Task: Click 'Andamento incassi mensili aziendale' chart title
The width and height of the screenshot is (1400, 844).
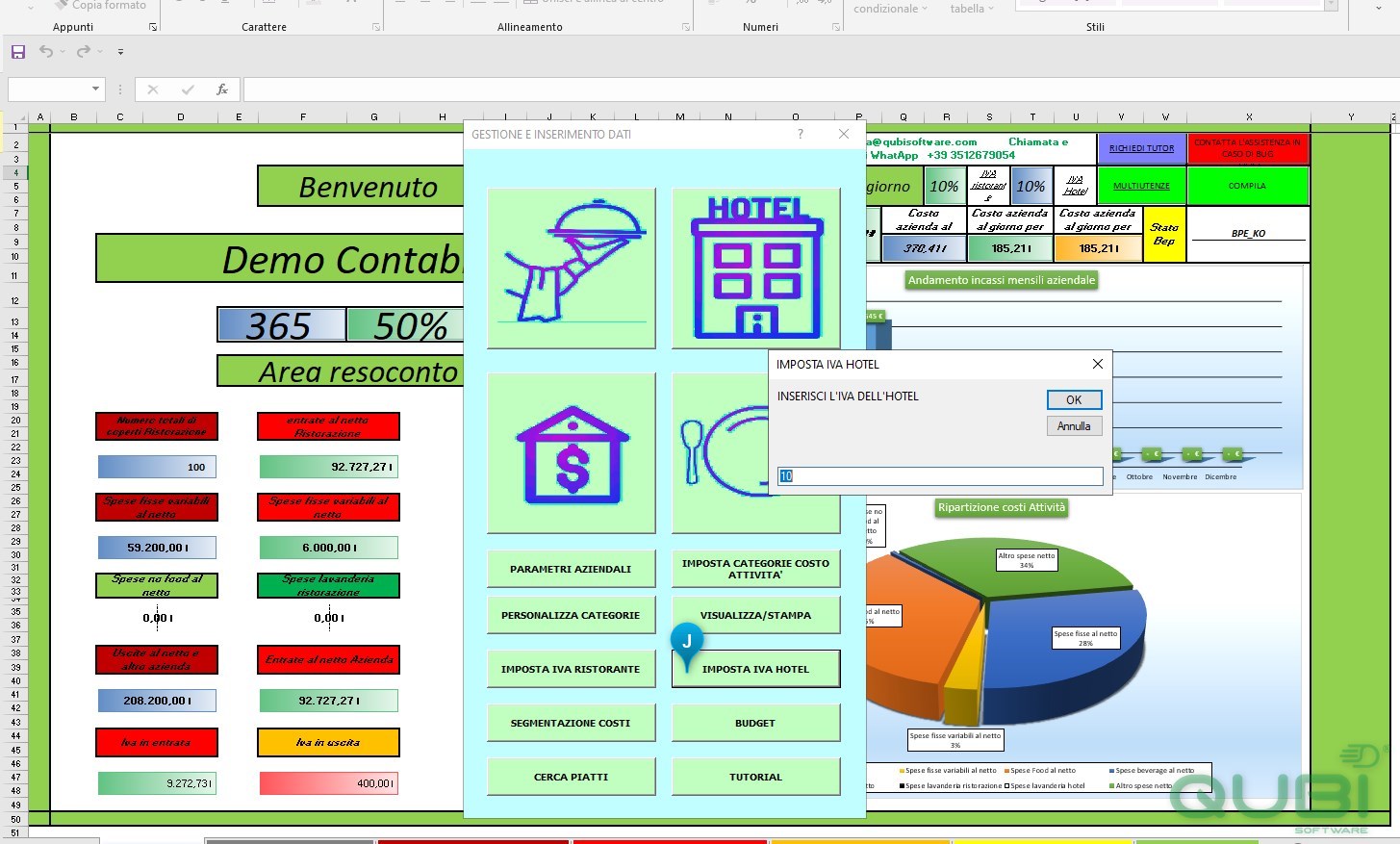Action: click(x=1002, y=280)
